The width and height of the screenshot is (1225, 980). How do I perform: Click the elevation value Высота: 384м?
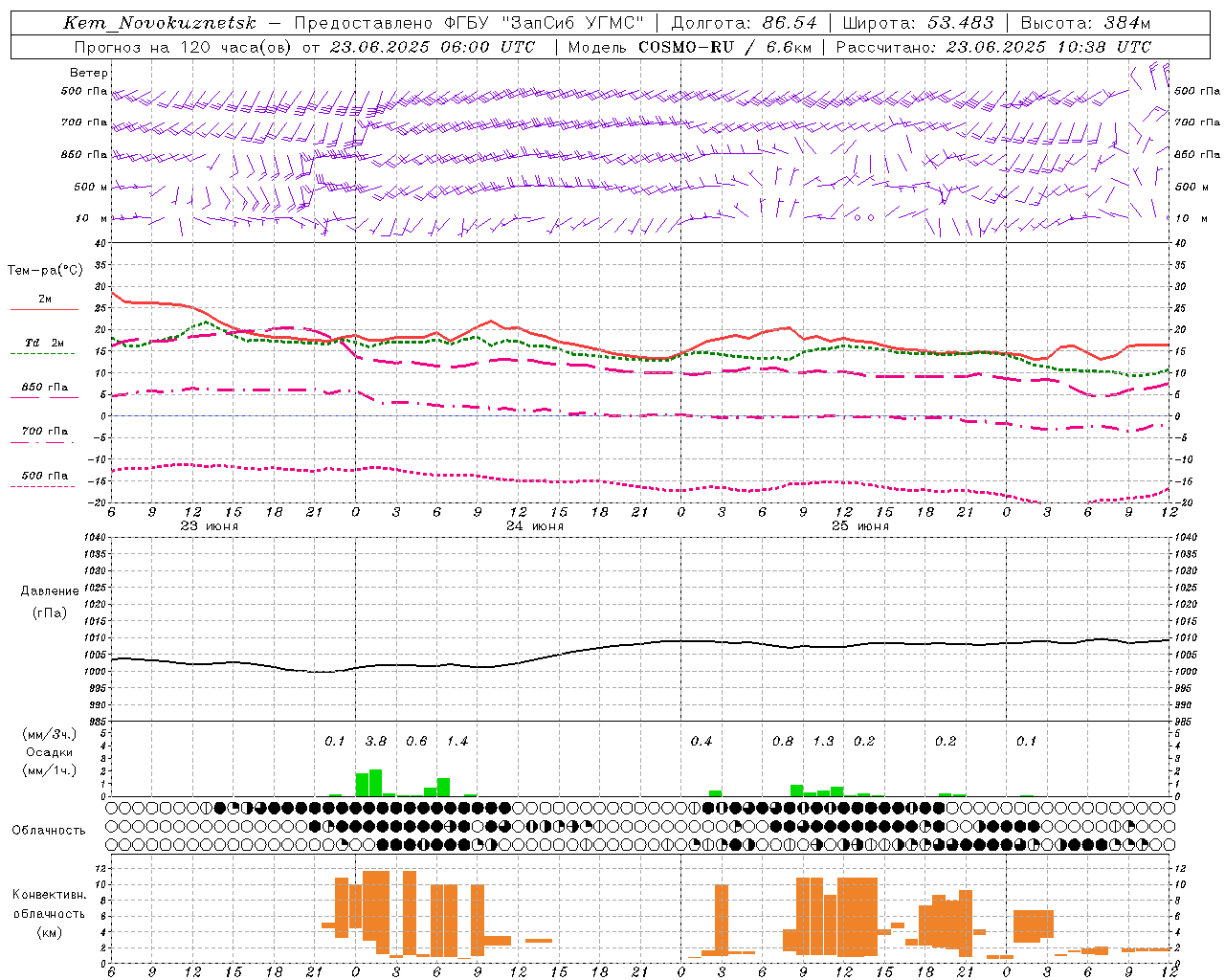(1085, 23)
